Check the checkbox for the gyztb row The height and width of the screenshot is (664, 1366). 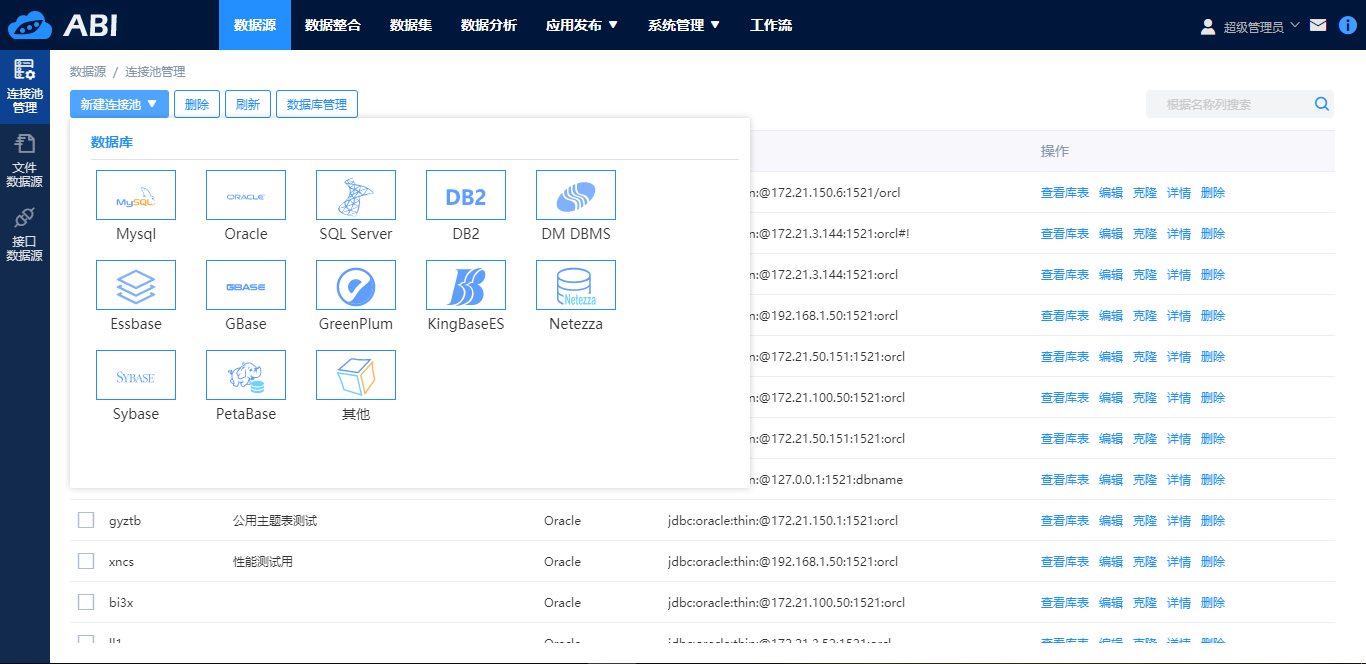tap(85, 520)
